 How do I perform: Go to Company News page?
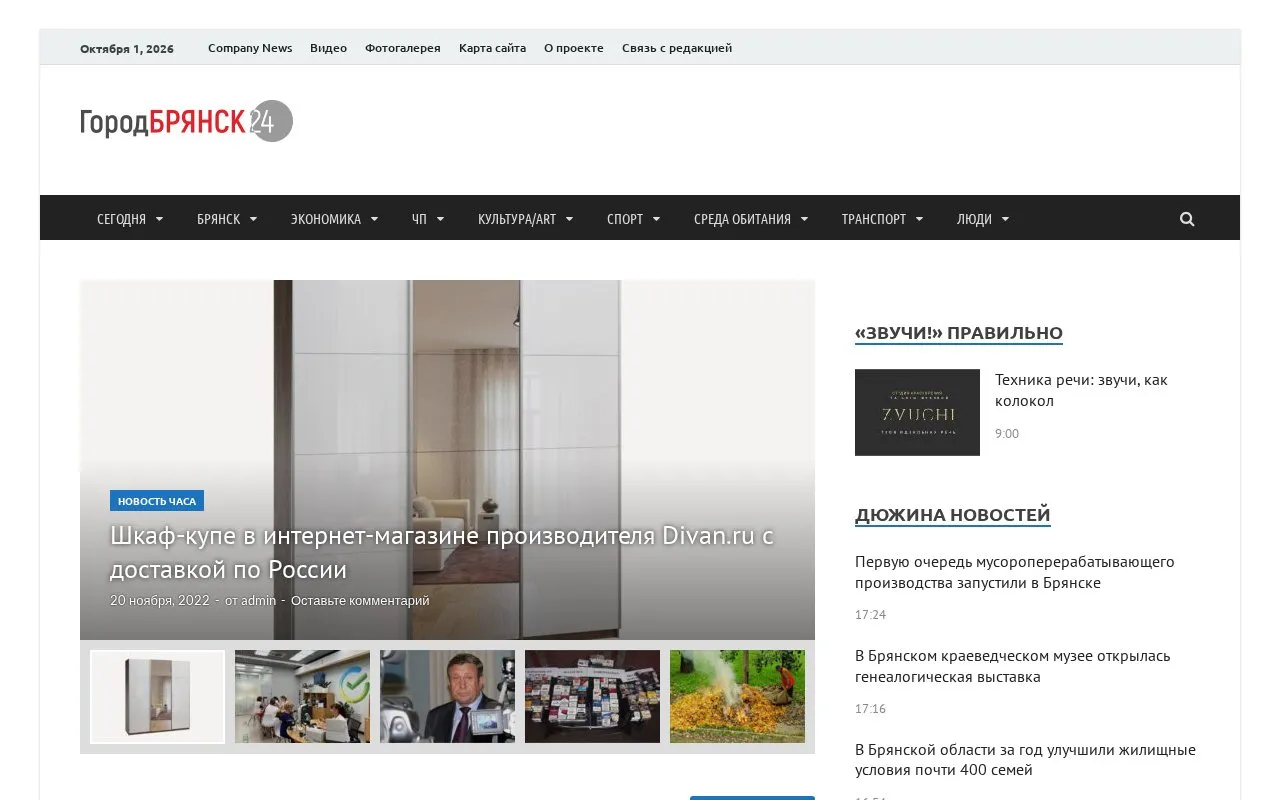[250, 48]
